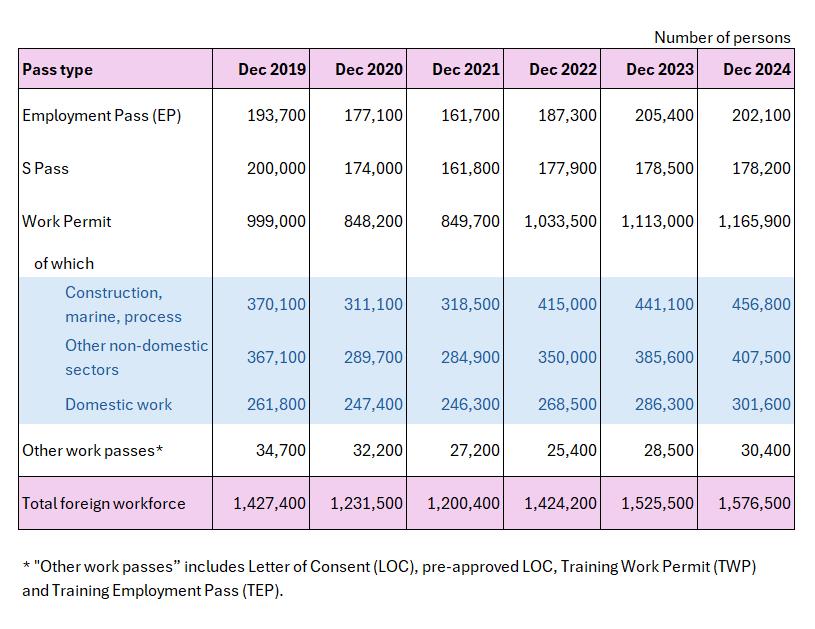The width and height of the screenshot is (815, 629).
Task: Select the Other non-domestic sectors label
Action: tap(136, 357)
